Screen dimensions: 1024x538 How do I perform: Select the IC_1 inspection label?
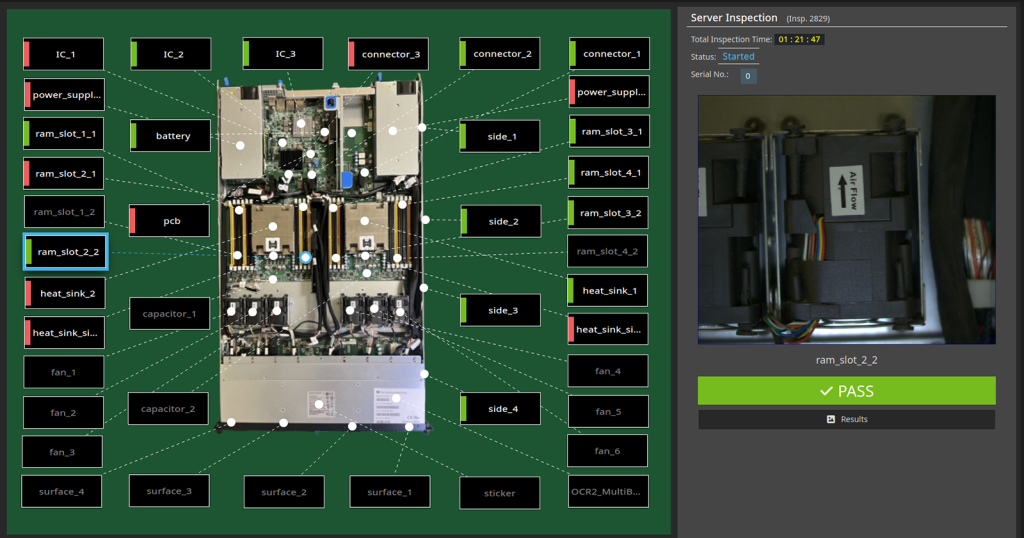coord(64,54)
